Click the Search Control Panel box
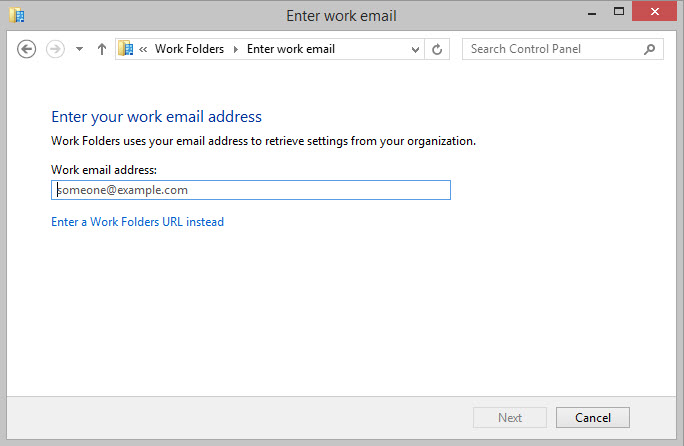The image size is (684, 446). pos(552,49)
